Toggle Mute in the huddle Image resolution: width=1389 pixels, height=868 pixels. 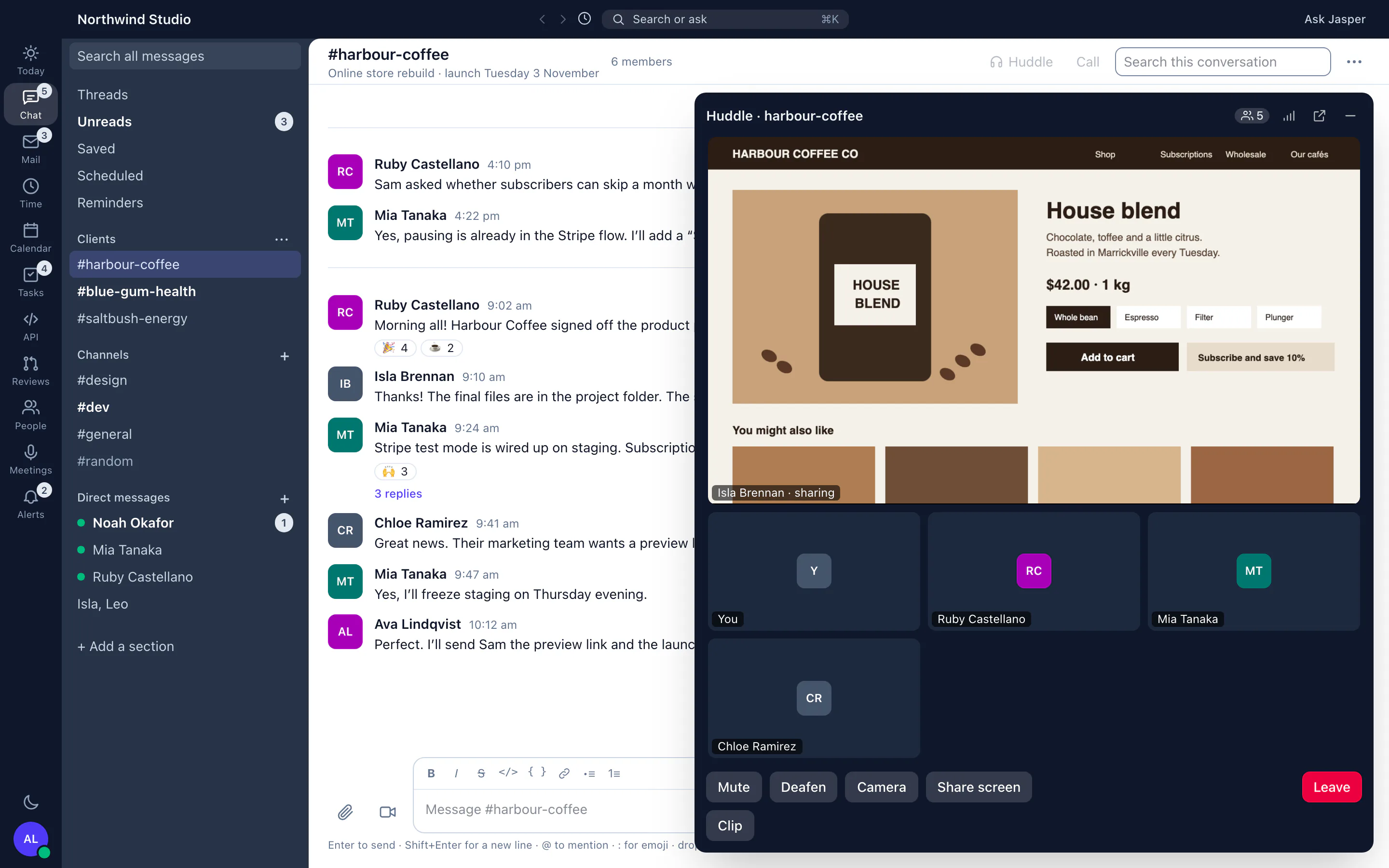[x=734, y=787]
